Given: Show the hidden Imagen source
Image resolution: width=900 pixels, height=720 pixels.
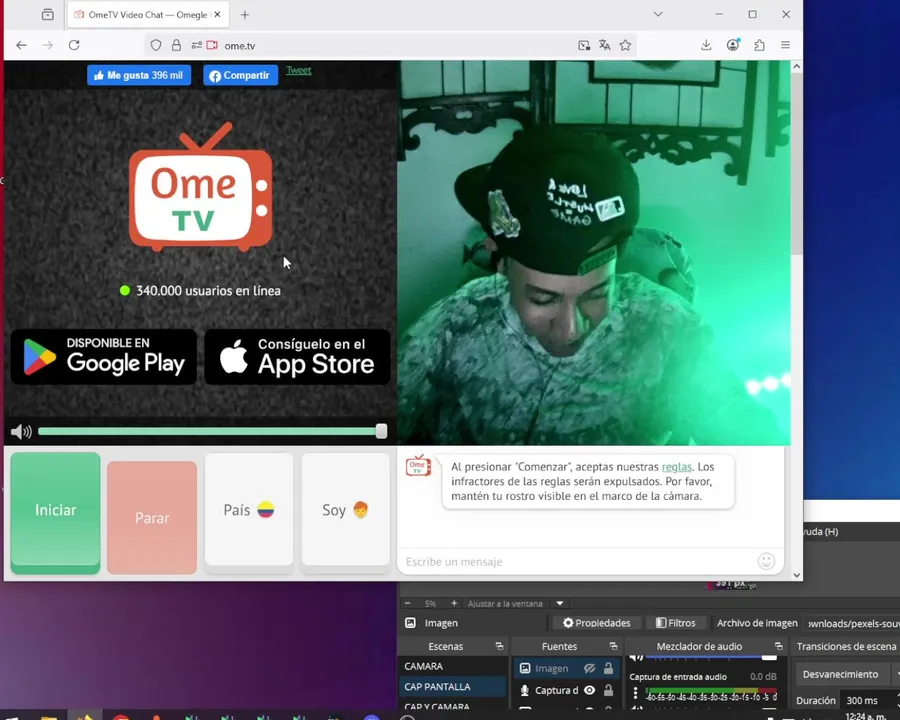Looking at the screenshot, I should [589, 668].
